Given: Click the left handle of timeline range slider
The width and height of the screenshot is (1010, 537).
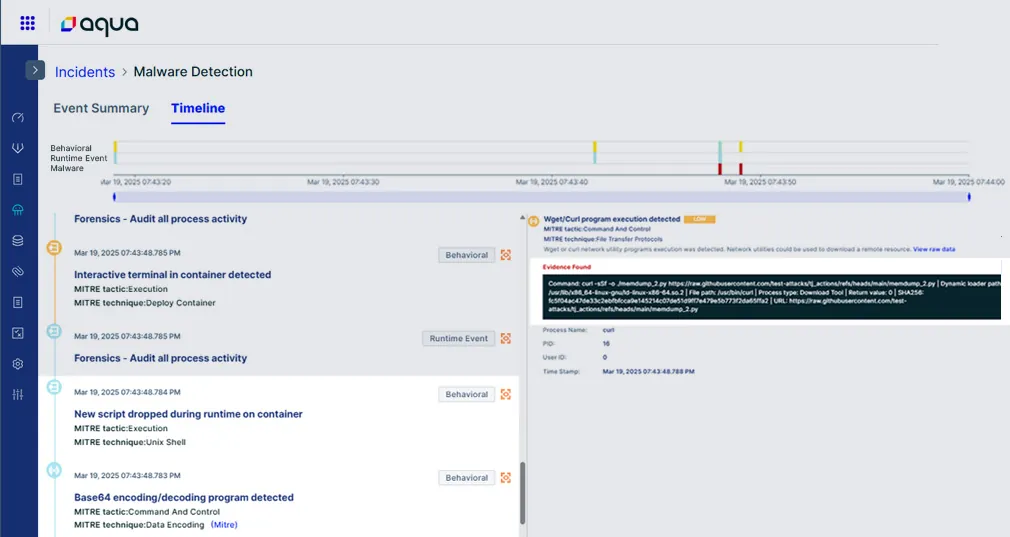Looking at the screenshot, I should tap(114, 197).
